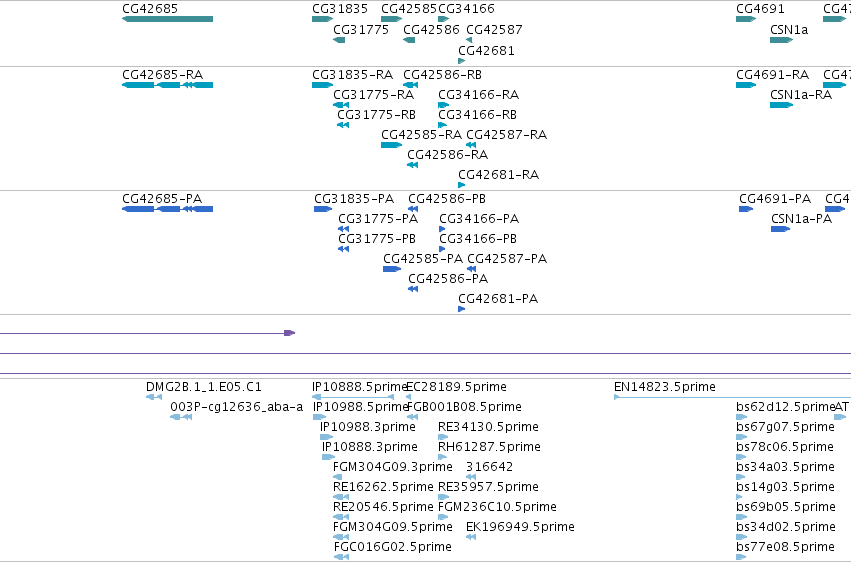
Task: Select the CG34166-RA transcript label
Action: tap(479, 95)
